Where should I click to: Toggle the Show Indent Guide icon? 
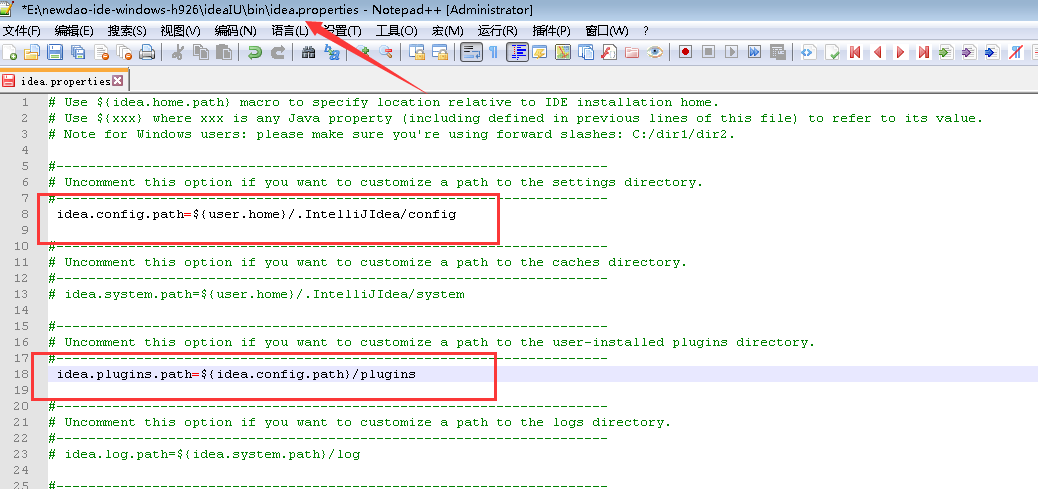(517, 52)
